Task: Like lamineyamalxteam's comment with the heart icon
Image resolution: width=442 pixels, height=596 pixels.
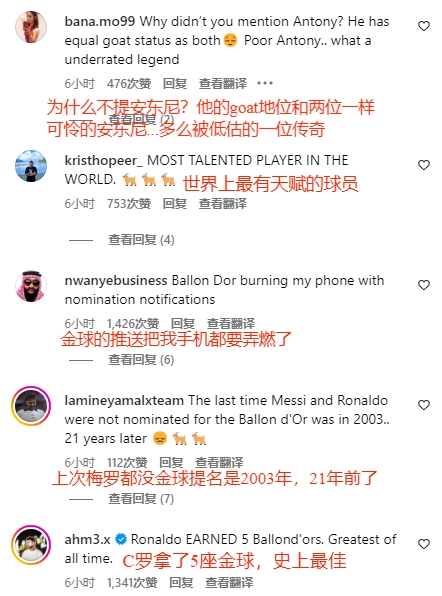Action: coord(424,405)
